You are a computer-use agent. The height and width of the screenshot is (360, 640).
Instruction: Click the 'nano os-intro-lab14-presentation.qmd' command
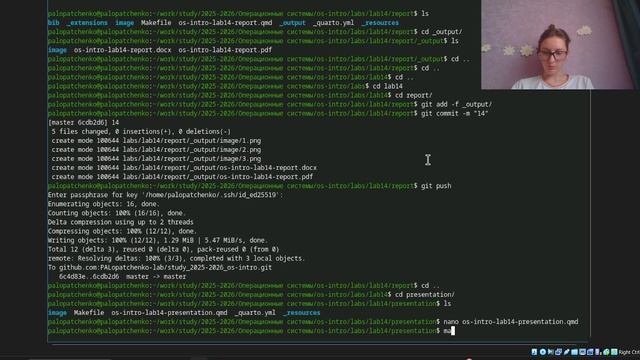click(x=511, y=322)
